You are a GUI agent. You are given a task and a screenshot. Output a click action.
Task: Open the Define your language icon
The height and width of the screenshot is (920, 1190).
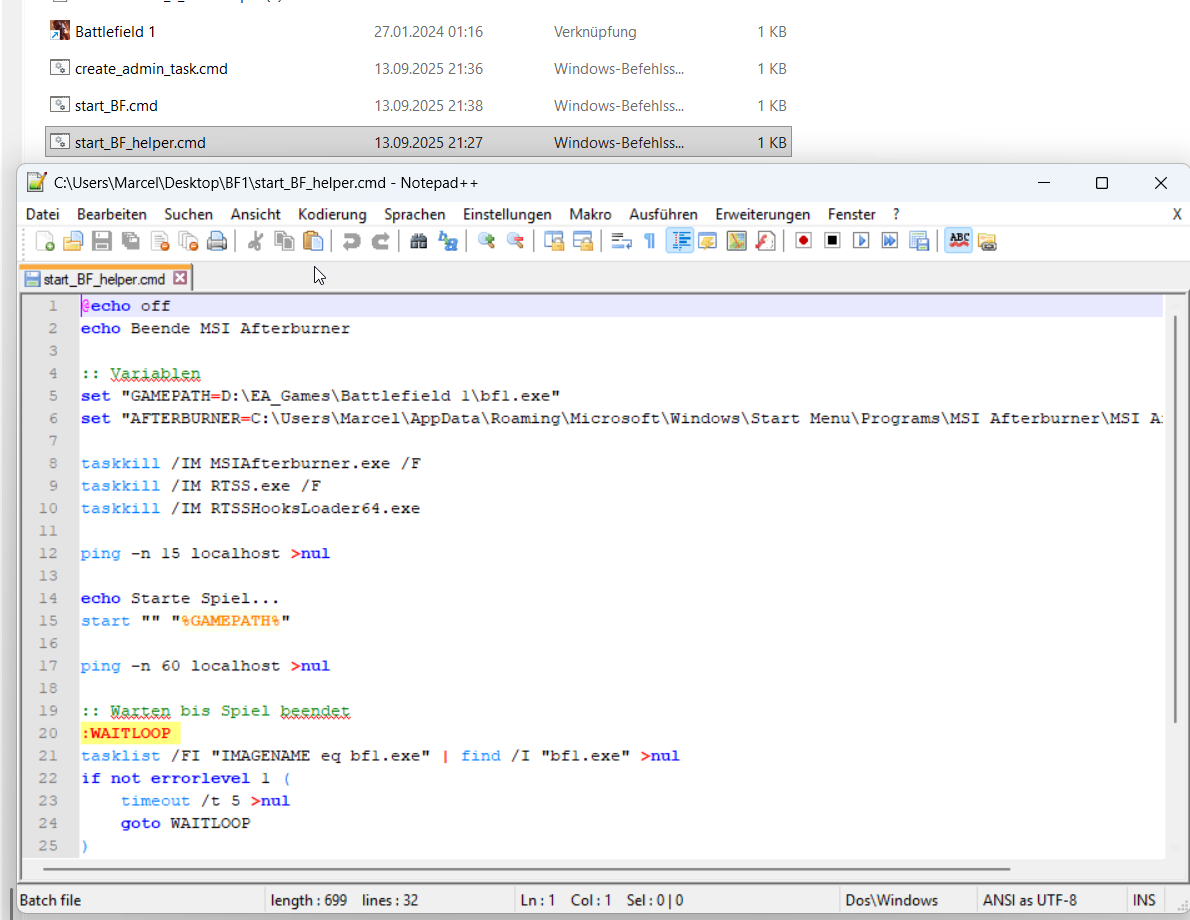(708, 241)
